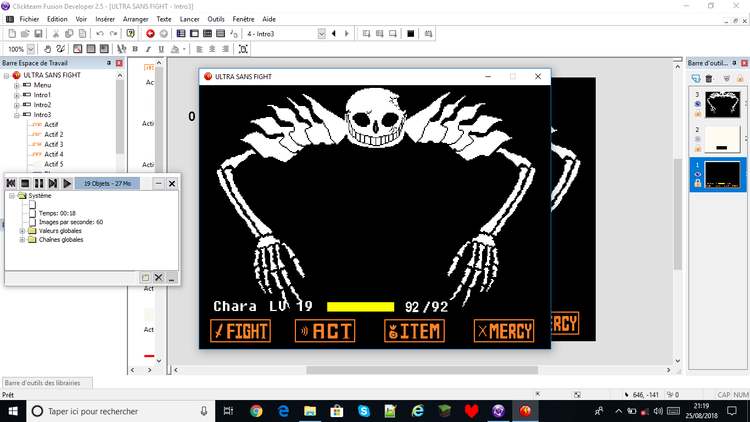Image resolution: width=750 pixels, height=422 pixels.
Task: Click the center object in frame icon
Action: (x=243, y=49)
